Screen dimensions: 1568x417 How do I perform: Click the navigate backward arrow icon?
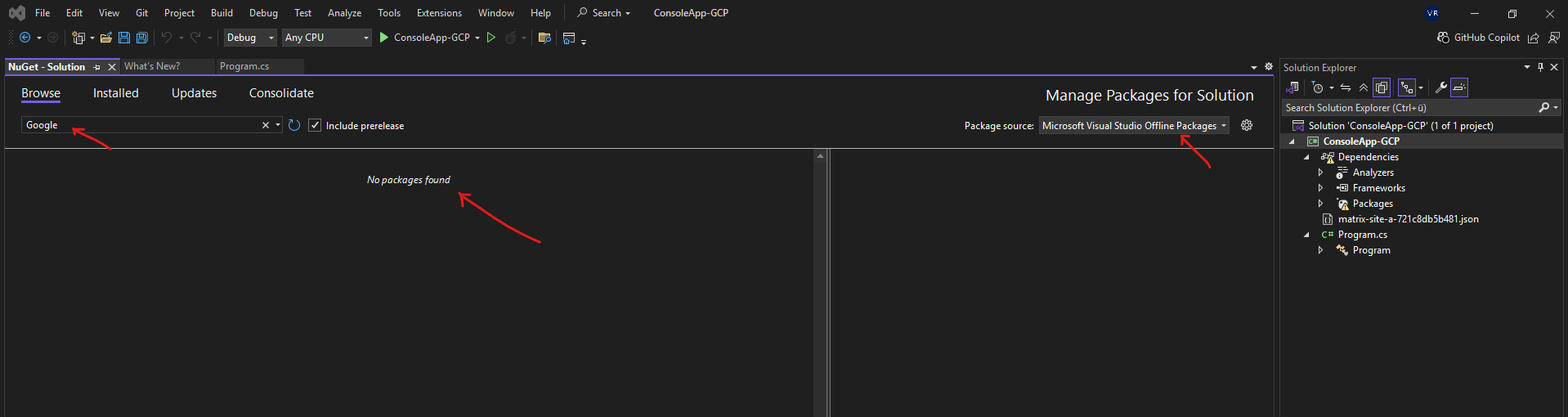(25, 38)
